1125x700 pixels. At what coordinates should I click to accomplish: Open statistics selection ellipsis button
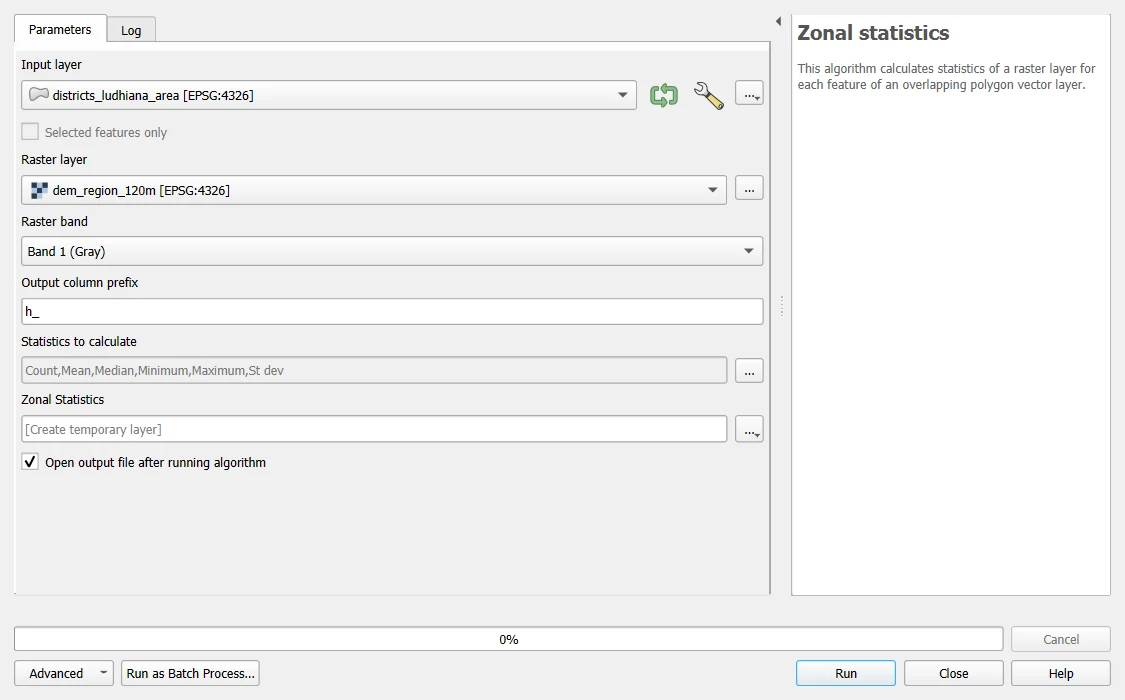tap(749, 371)
